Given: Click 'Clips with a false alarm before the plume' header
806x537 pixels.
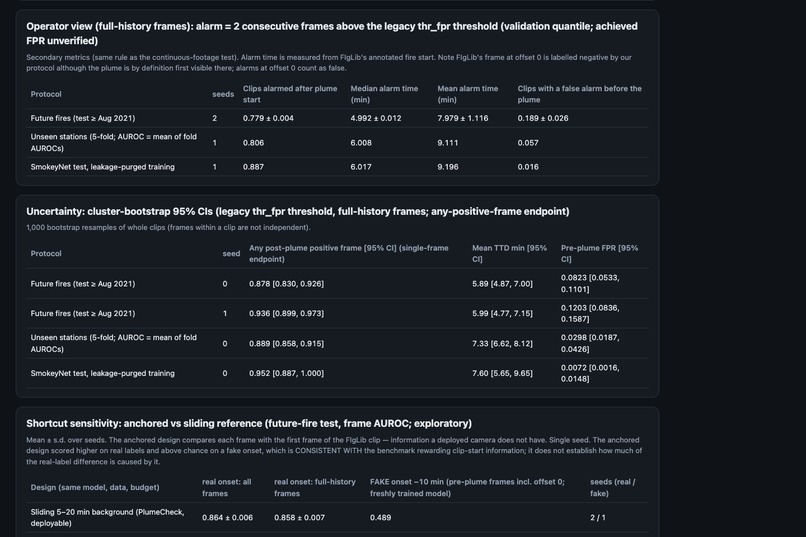Looking at the screenshot, I should pos(579,94).
